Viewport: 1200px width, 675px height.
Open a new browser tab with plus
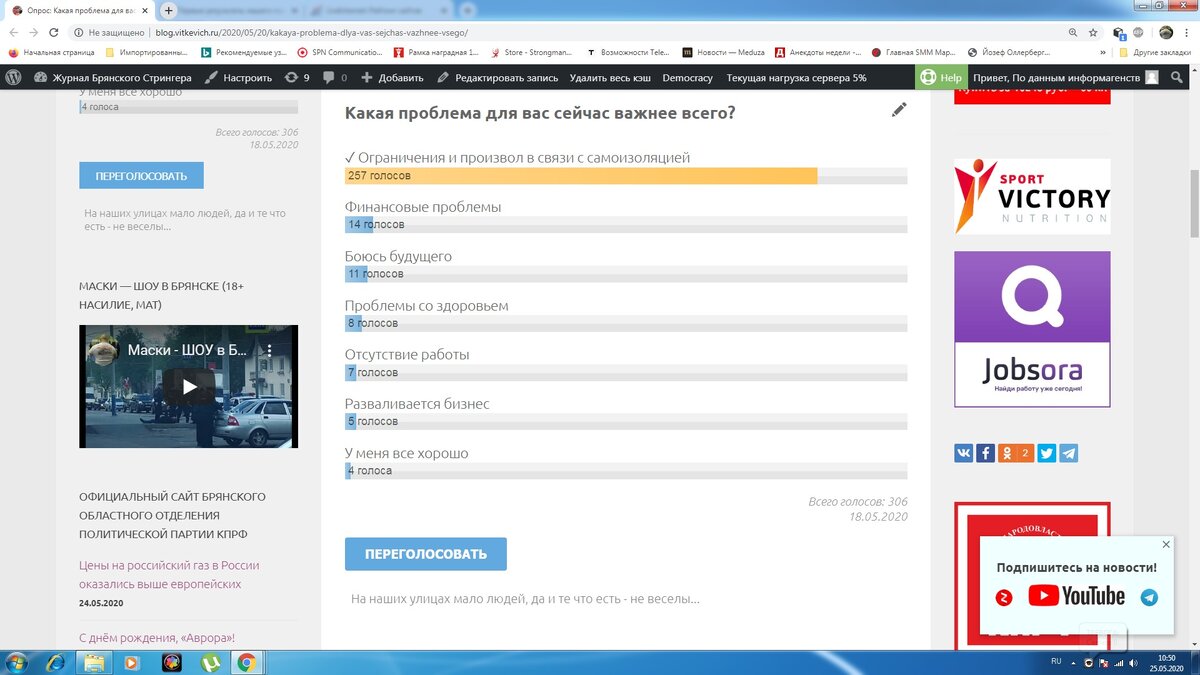(168, 10)
